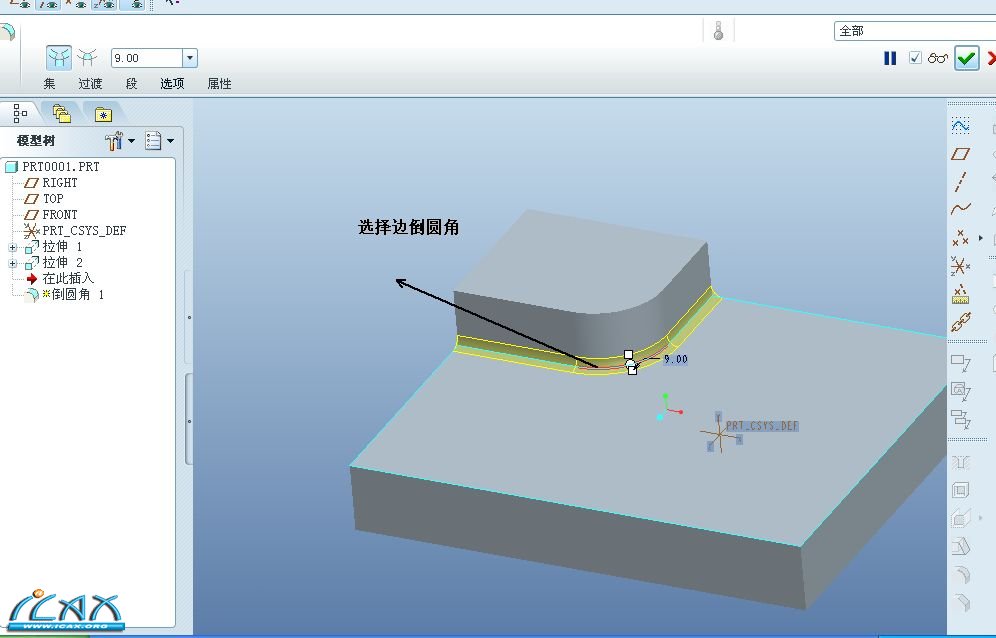Select the datum plane tool
Image resolution: width=996 pixels, height=638 pixels.
(960, 154)
